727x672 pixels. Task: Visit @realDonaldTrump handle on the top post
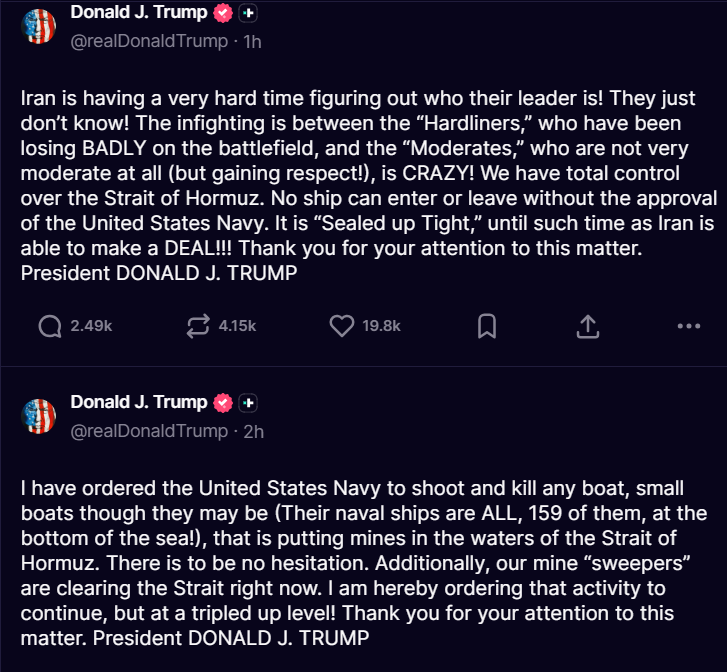pos(149,42)
